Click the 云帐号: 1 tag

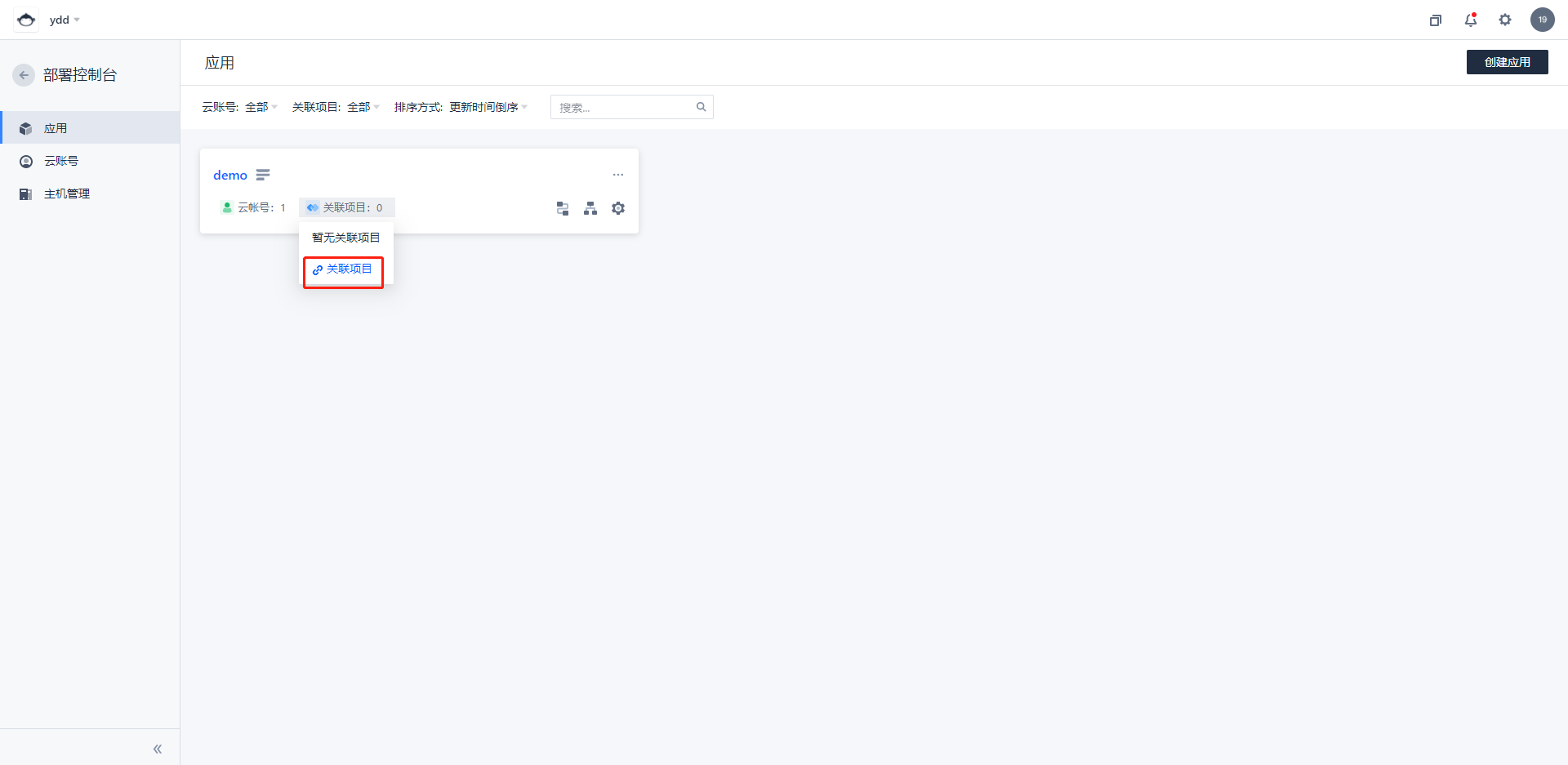(254, 207)
